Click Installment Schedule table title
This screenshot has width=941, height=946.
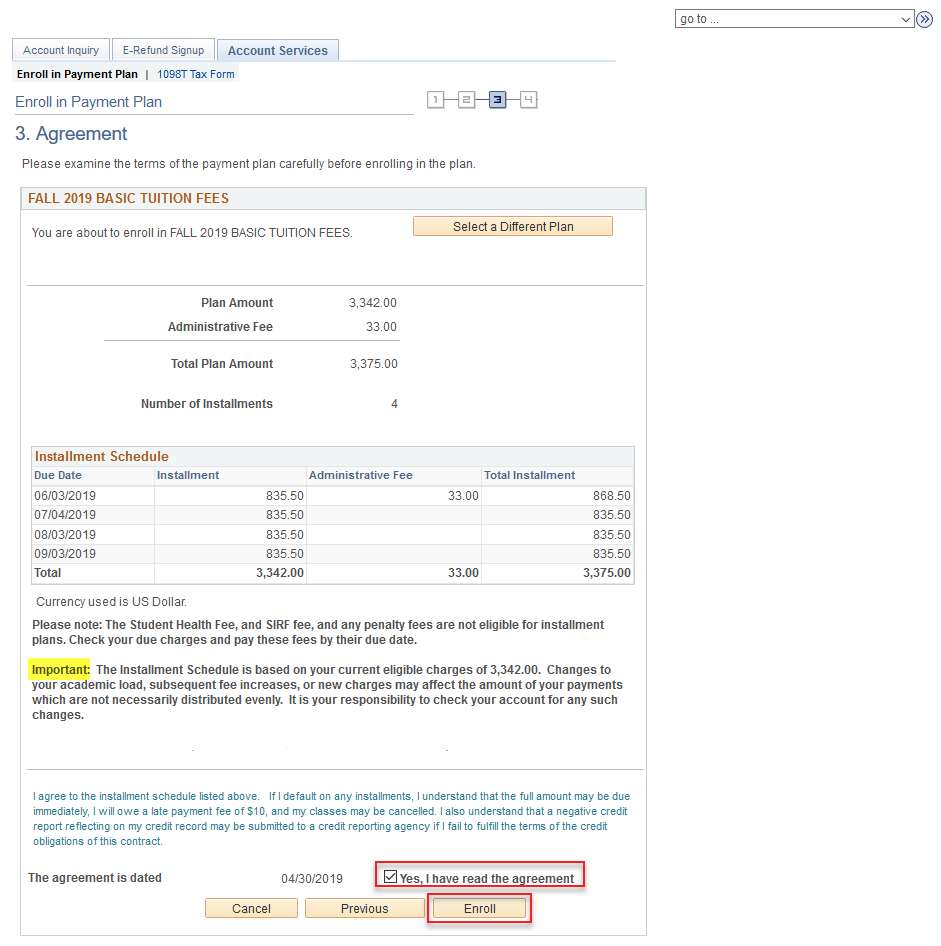point(101,457)
